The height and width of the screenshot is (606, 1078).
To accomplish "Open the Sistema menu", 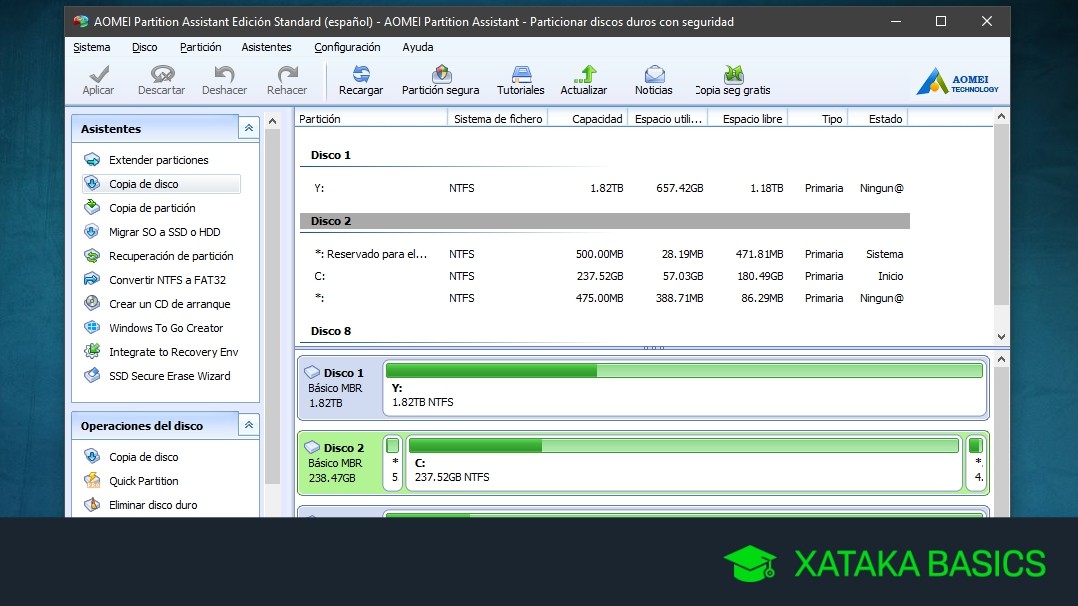I will coord(91,47).
